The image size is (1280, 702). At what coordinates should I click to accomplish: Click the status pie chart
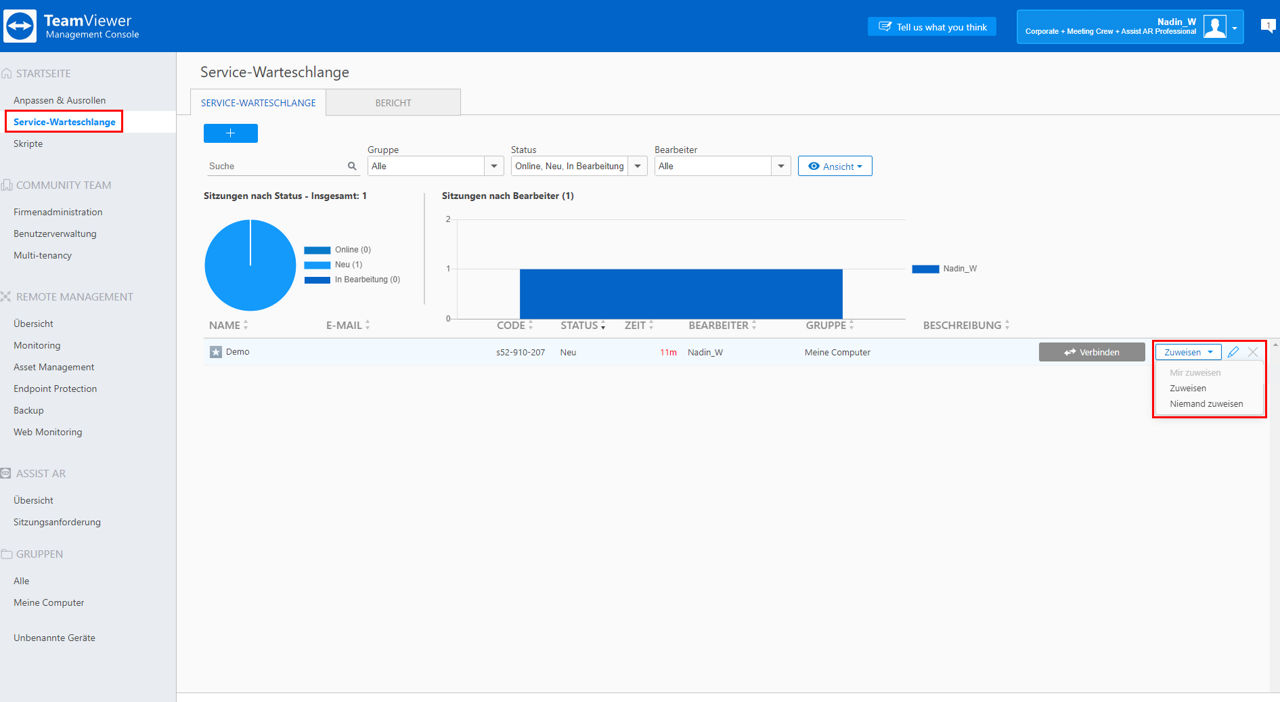(x=250, y=265)
